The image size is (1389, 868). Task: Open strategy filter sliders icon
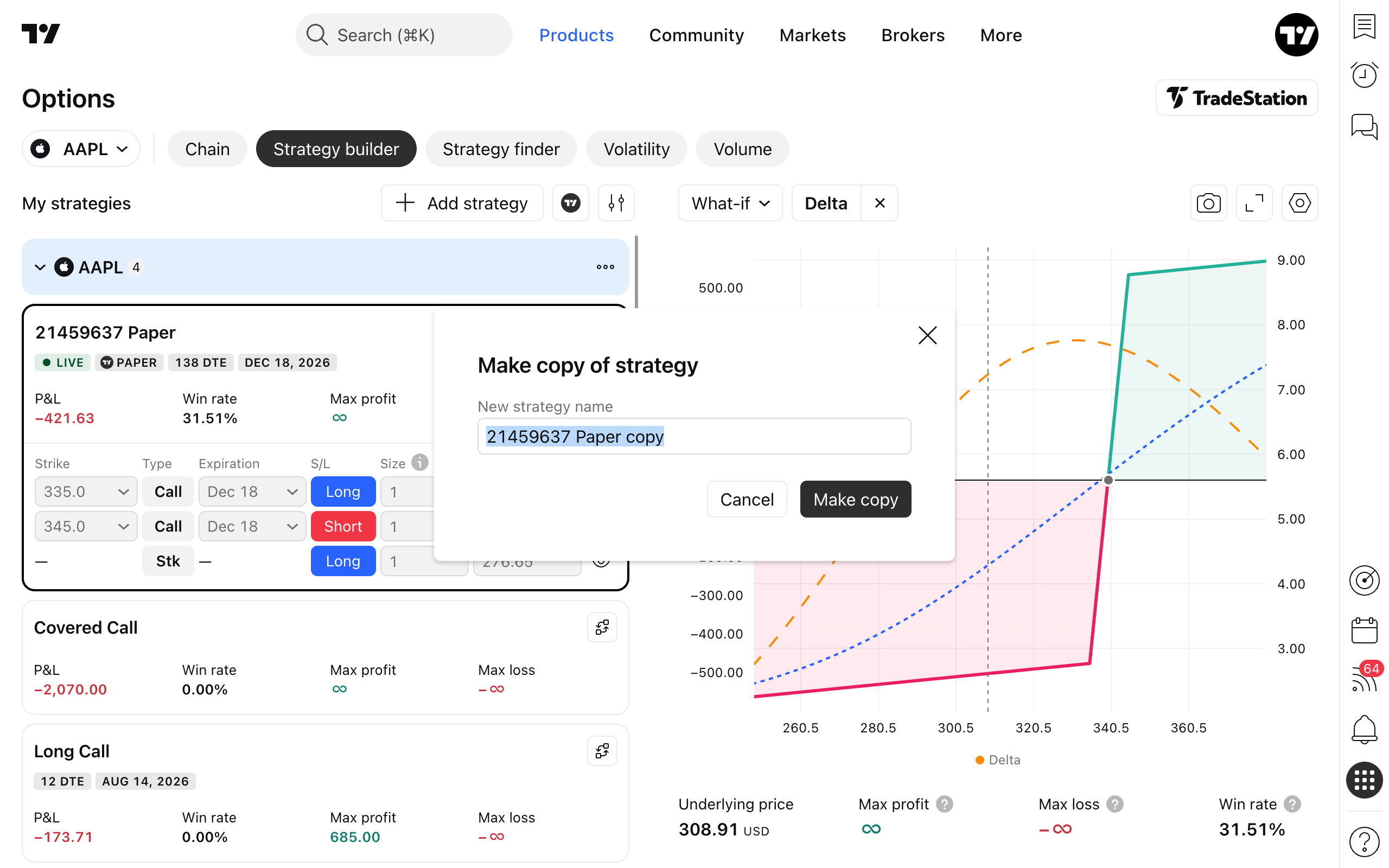pos(616,203)
